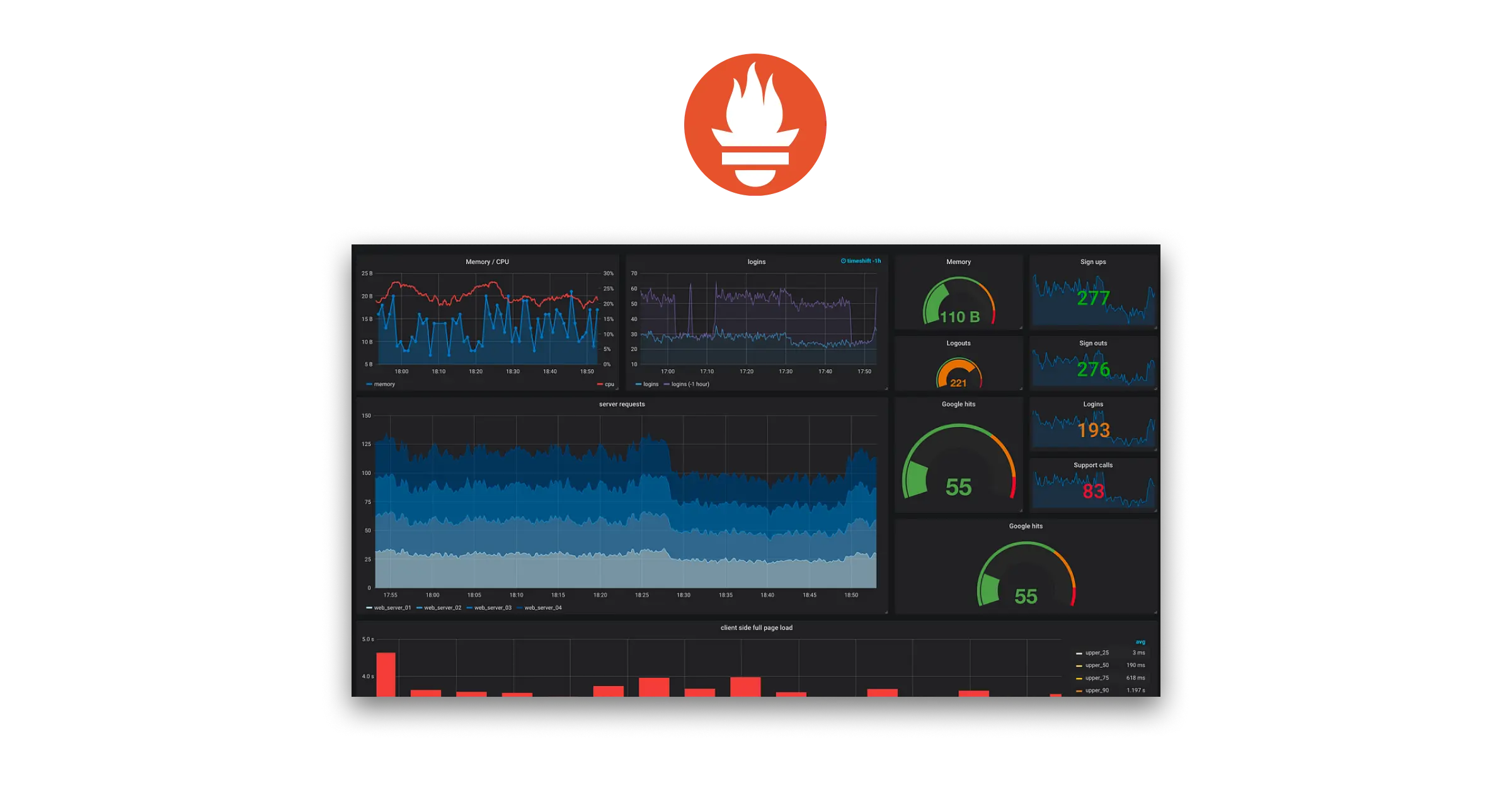Viewport: 1512px width, 790px height.
Task: Click the 110 B memory gauge value
Action: pyautogui.click(x=959, y=317)
